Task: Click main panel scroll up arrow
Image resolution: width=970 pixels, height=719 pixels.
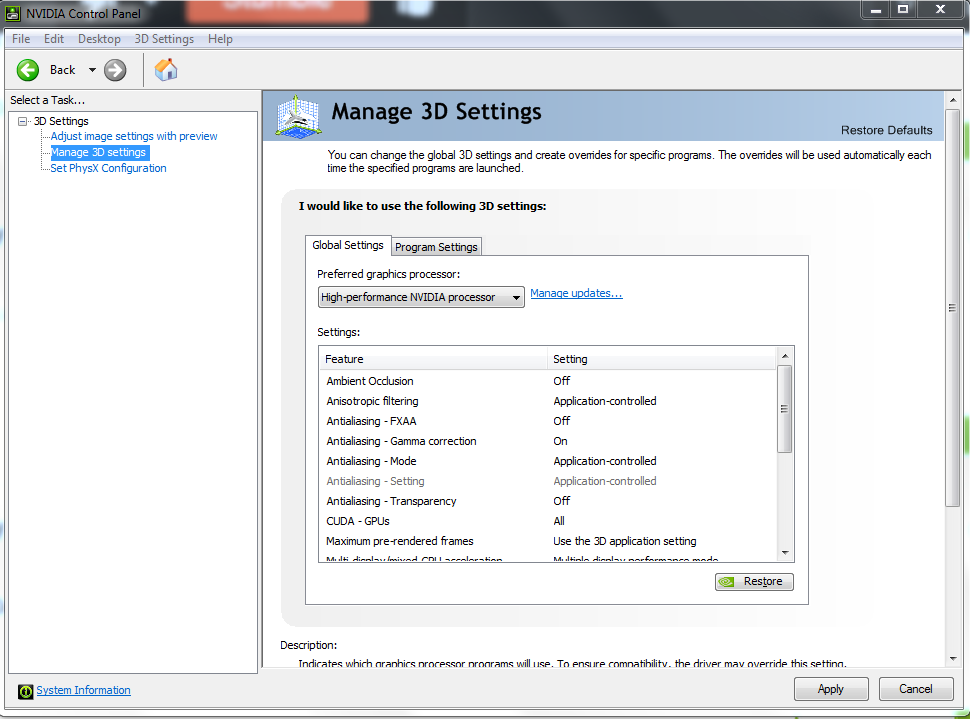Action: [x=953, y=100]
